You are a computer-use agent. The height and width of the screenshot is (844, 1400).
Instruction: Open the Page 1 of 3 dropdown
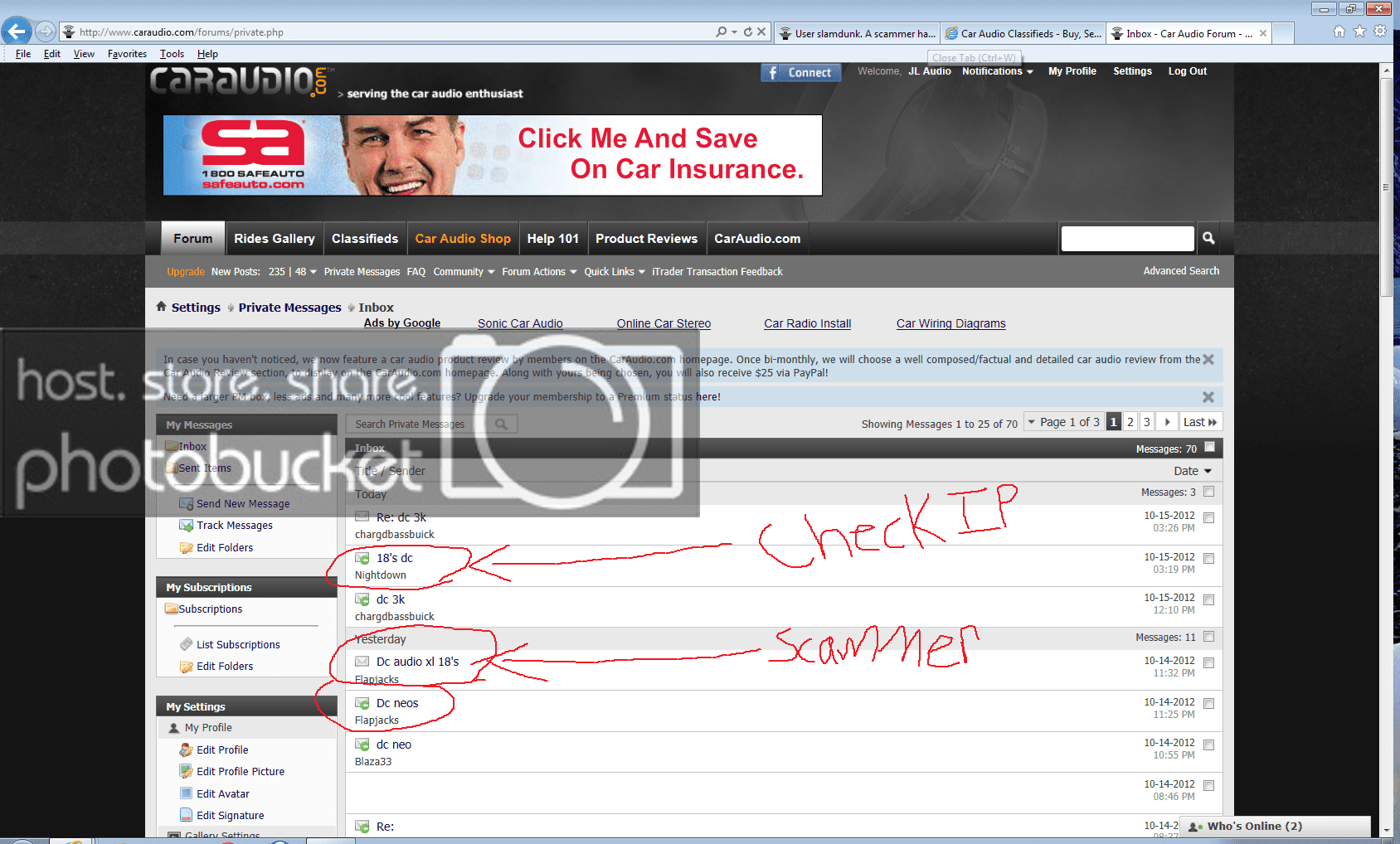[1064, 422]
